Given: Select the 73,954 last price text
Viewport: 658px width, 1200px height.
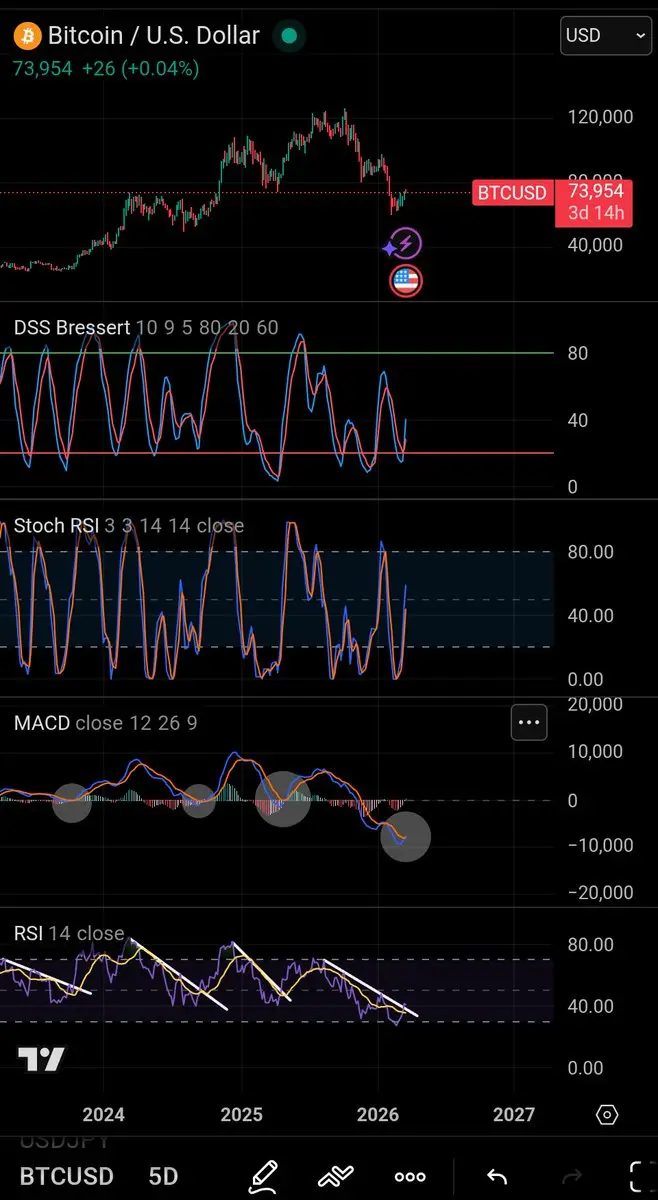Looking at the screenshot, I should [x=40, y=69].
